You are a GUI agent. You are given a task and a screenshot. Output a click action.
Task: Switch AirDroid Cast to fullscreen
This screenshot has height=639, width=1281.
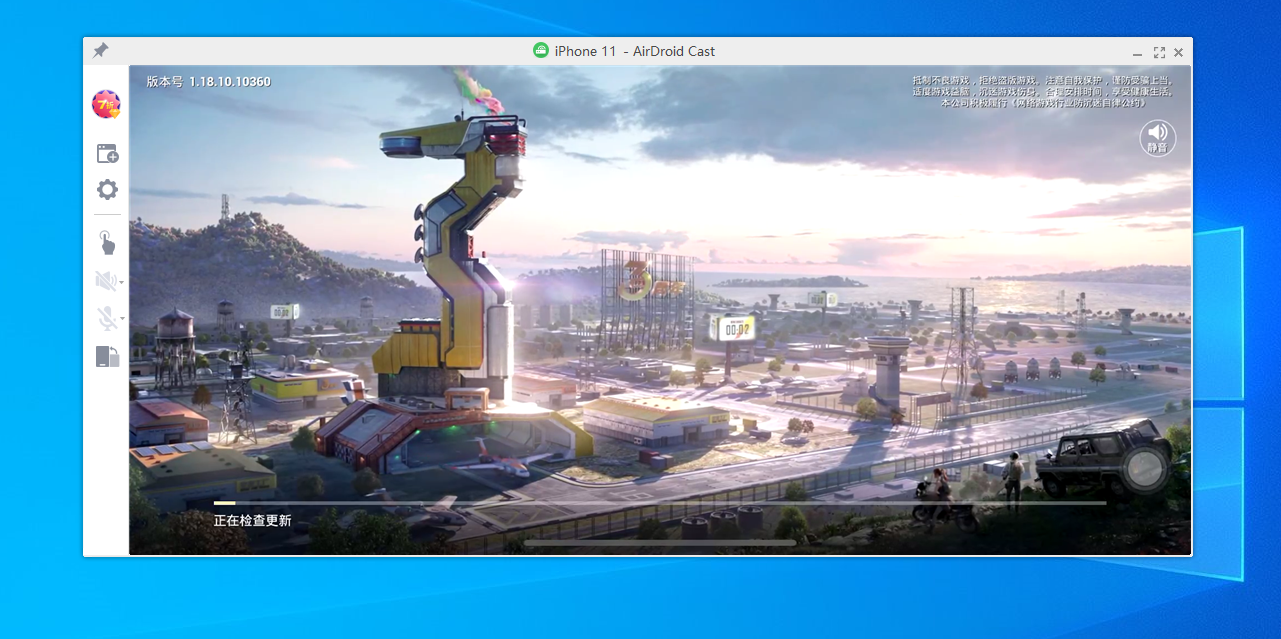pyautogui.click(x=1159, y=52)
